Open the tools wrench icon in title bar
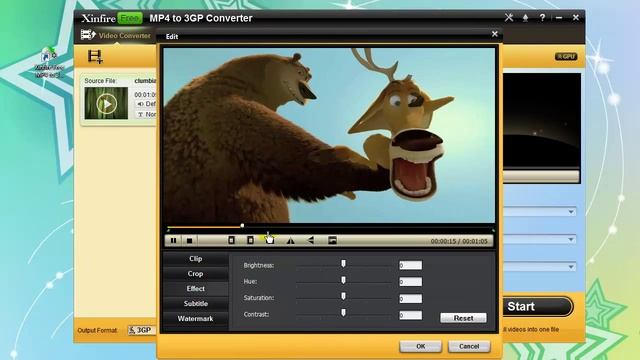Viewport: 640px width, 360px height. point(509,18)
